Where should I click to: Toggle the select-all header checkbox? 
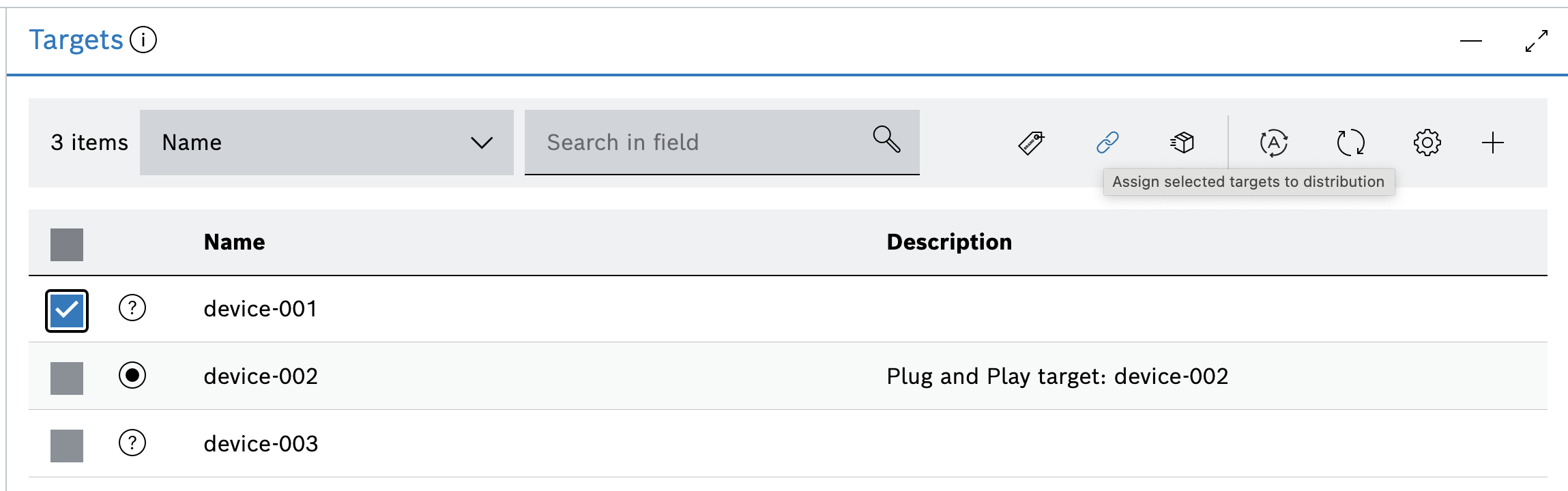[67, 245]
